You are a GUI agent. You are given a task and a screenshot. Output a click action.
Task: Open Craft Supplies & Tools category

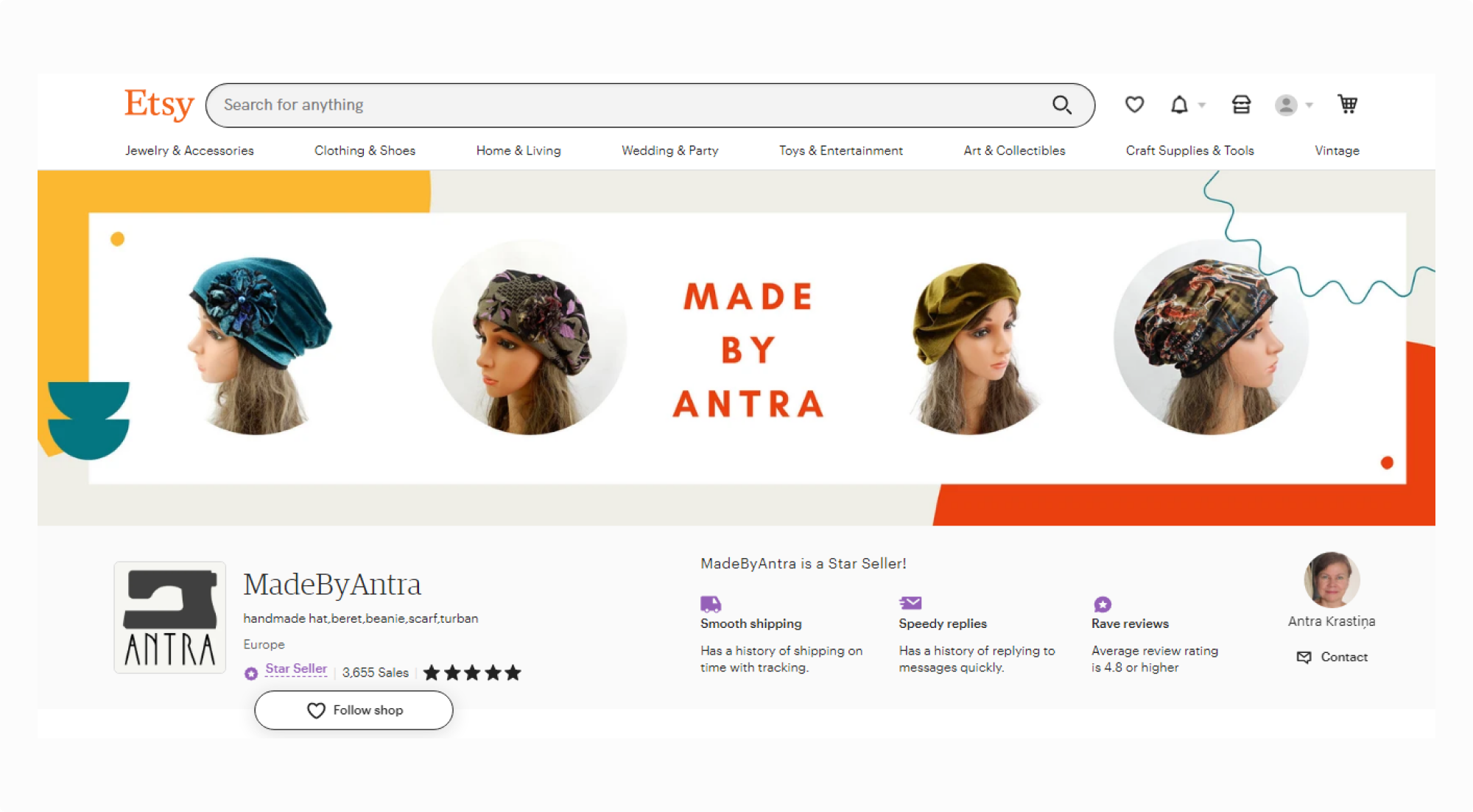click(x=1189, y=150)
